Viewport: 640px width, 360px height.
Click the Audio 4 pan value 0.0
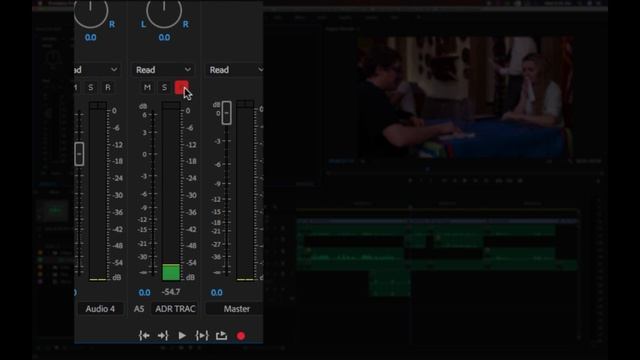coord(91,38)
